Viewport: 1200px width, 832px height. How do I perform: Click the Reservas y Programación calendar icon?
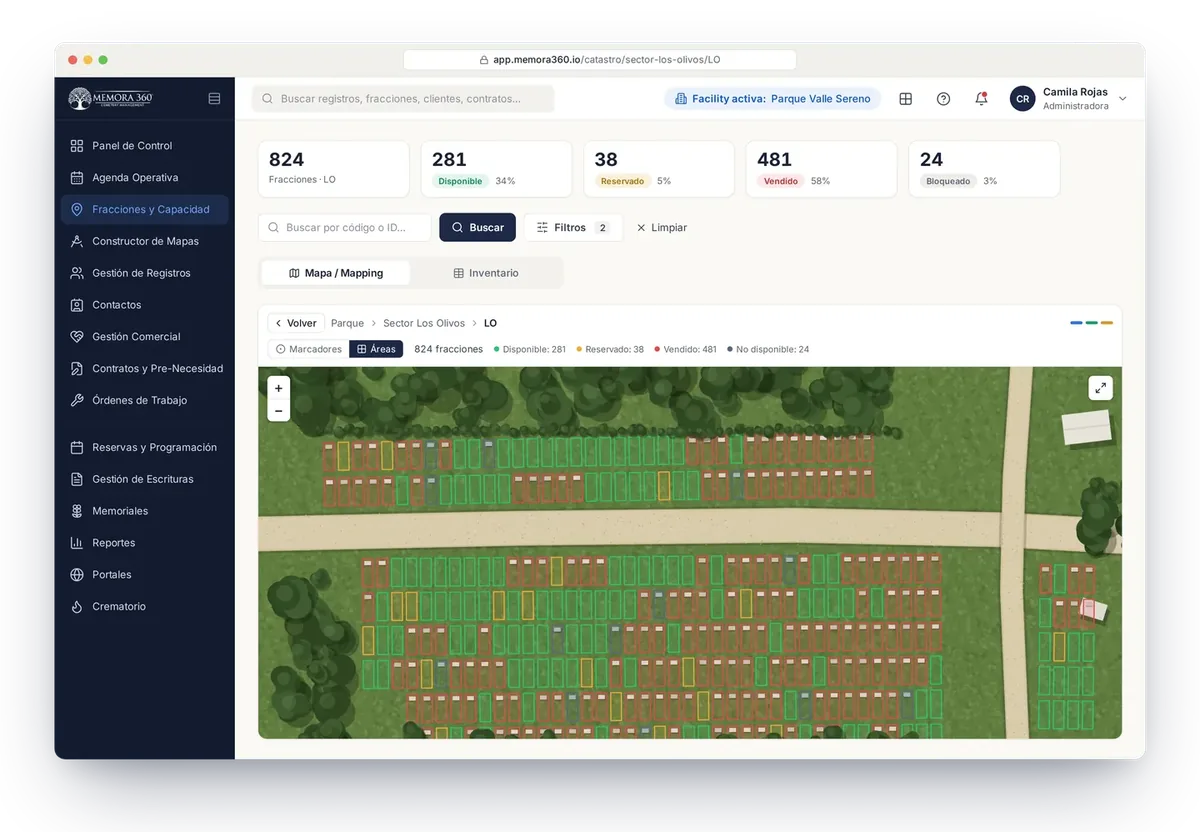coord(77,448)
